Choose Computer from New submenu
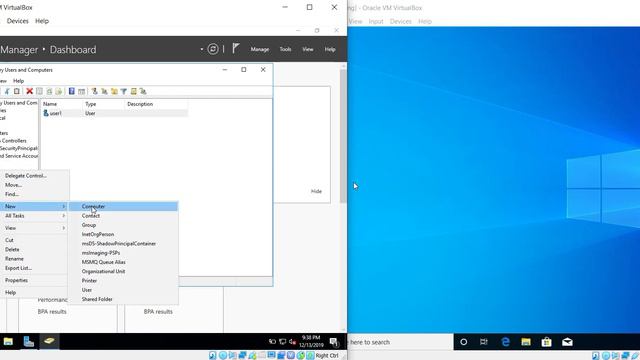640x360 pixels. tap(123, 206)
